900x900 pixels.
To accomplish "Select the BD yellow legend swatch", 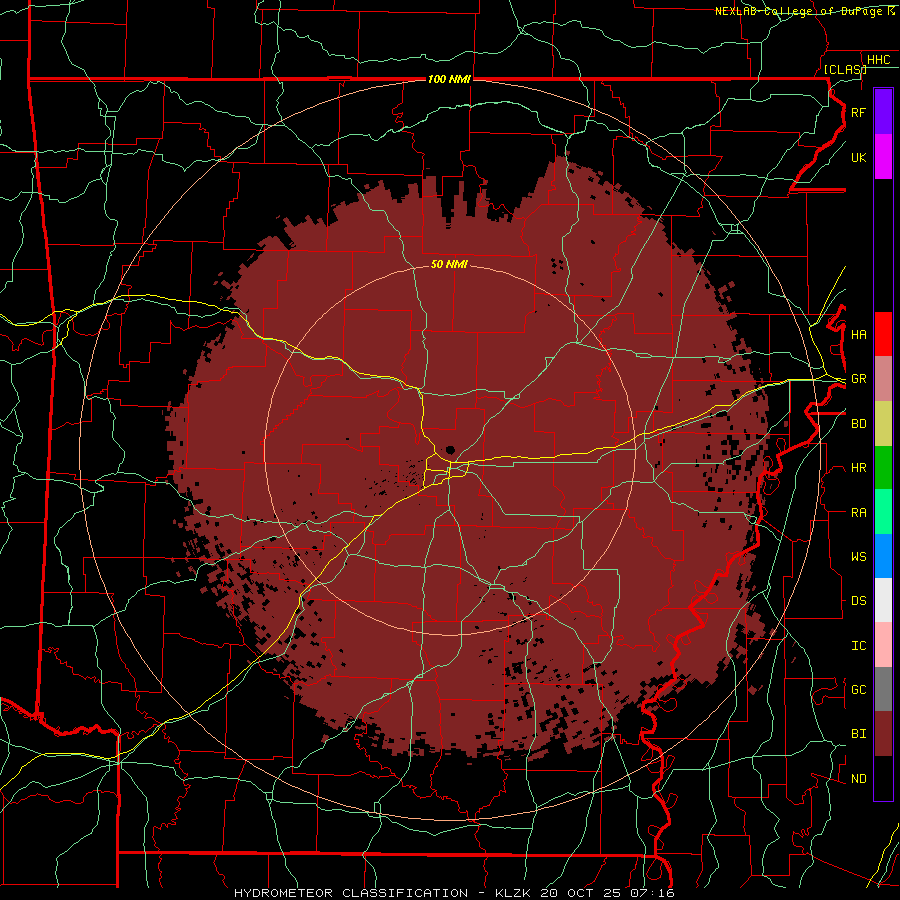I will pos(883,423).
